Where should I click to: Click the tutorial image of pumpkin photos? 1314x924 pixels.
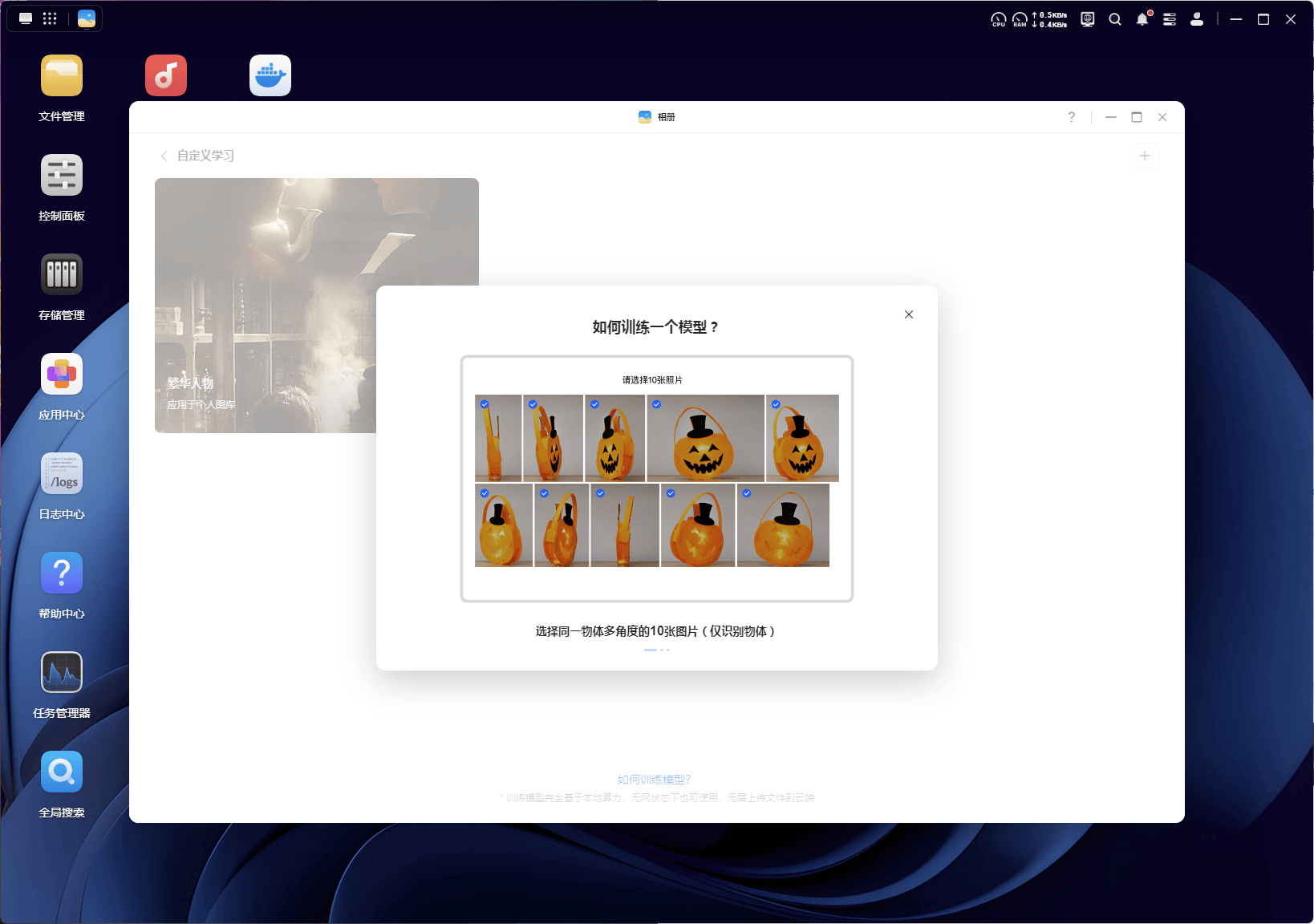[x=656, y=479]
